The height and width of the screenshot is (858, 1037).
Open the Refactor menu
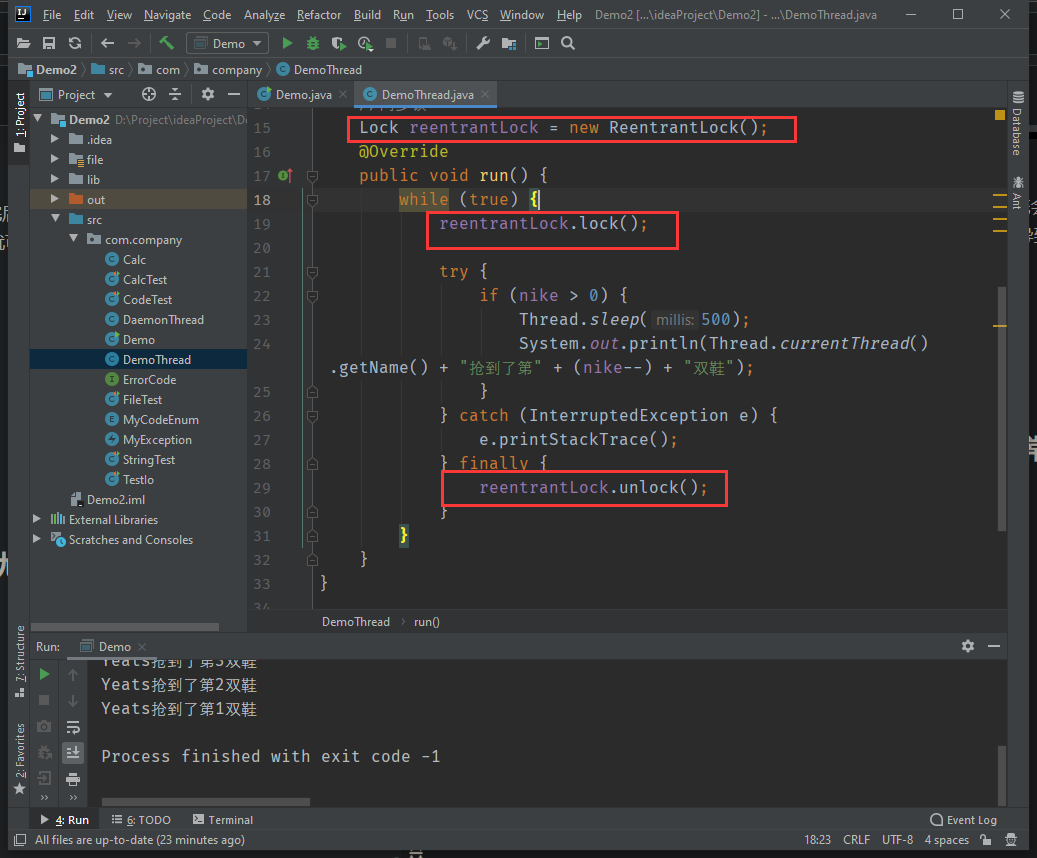tap(319, 15)
